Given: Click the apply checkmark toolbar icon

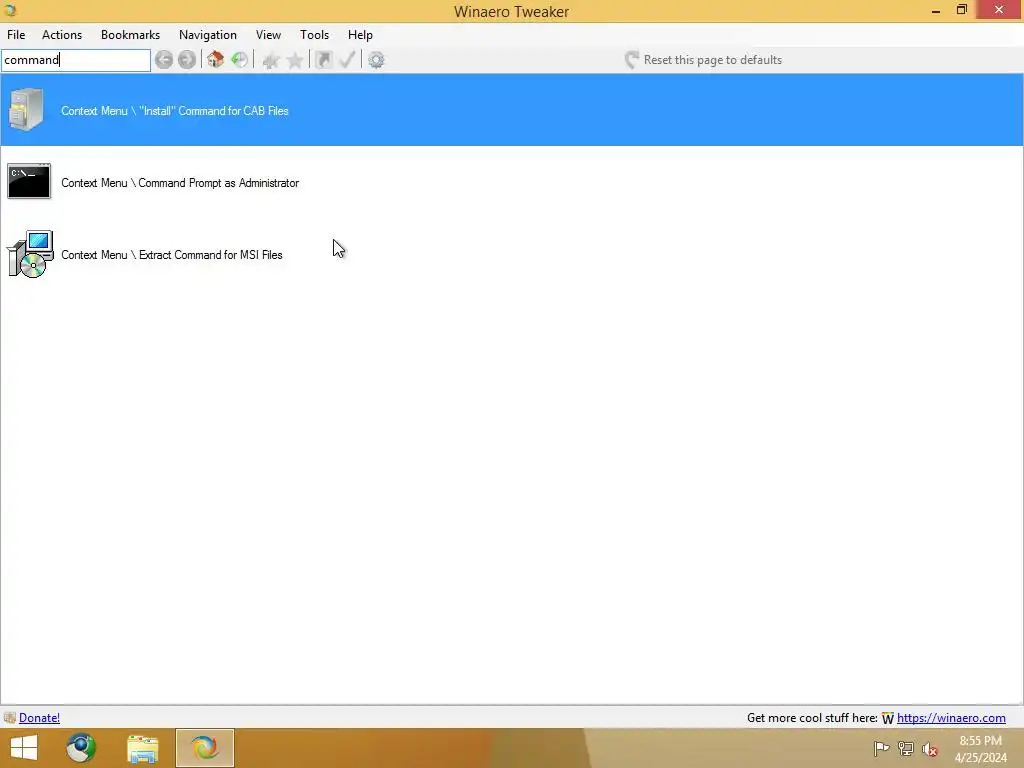Looking at the screenshot, I should tap(347, 59).
